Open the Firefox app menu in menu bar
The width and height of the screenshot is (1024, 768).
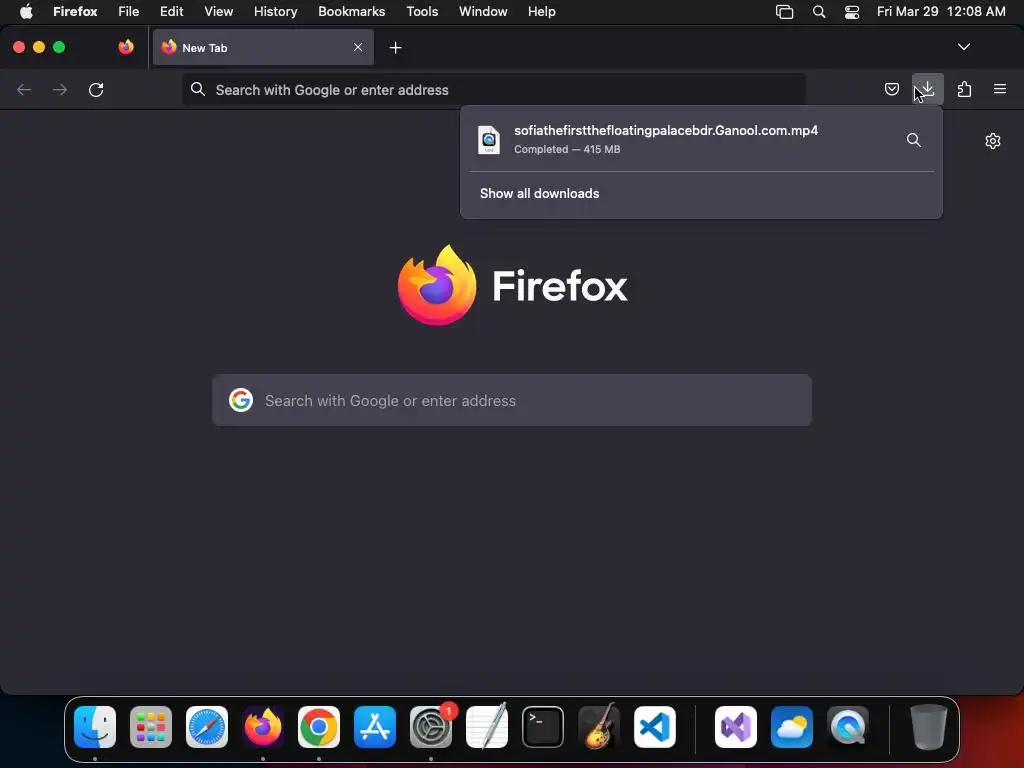click(75, 11)
